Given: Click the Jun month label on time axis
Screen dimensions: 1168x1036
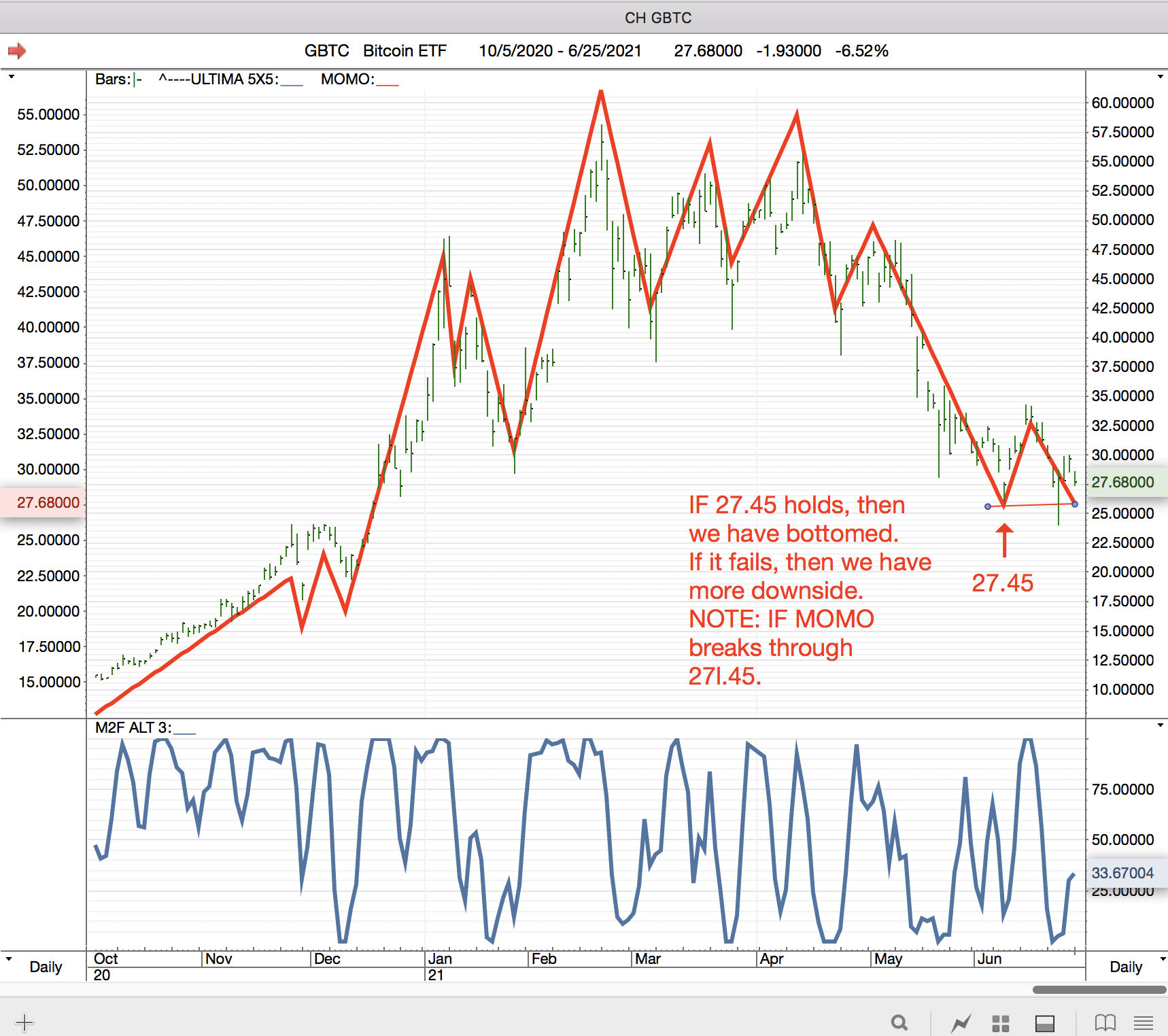Looking at the screenshot, I should tap(989, 959).
